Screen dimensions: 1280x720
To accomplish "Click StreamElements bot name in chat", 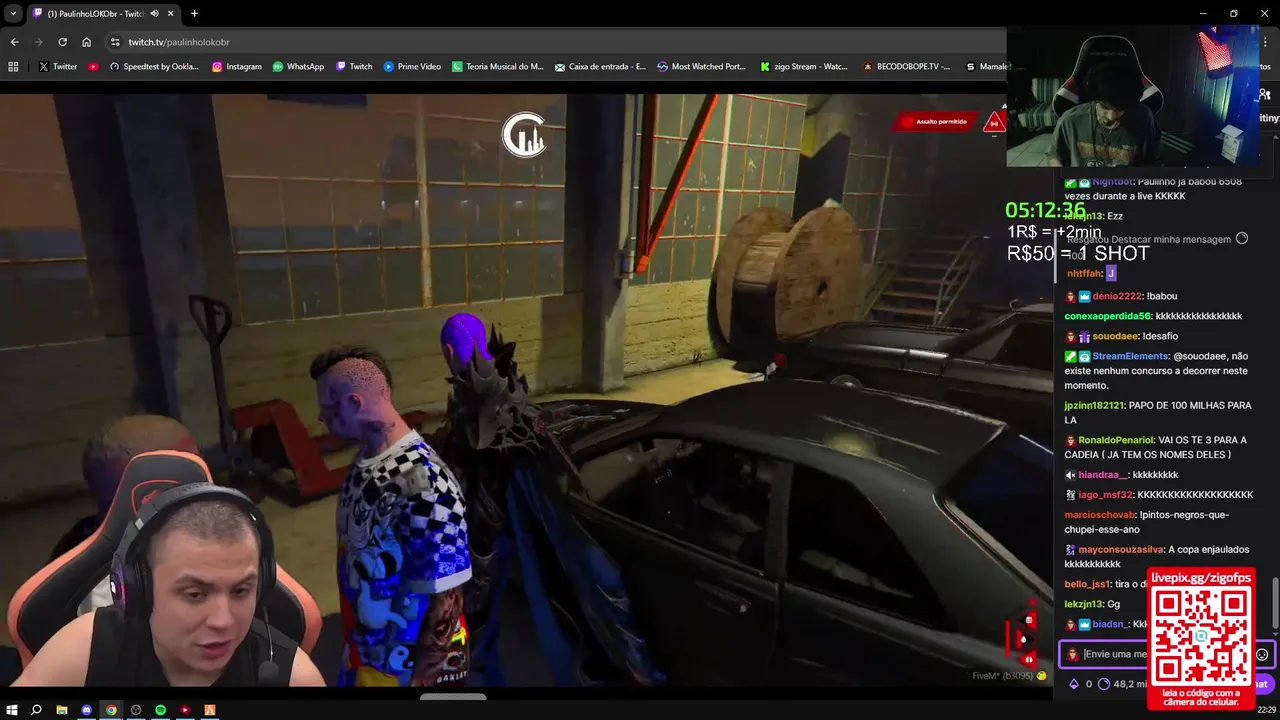I will [1129, 356].
